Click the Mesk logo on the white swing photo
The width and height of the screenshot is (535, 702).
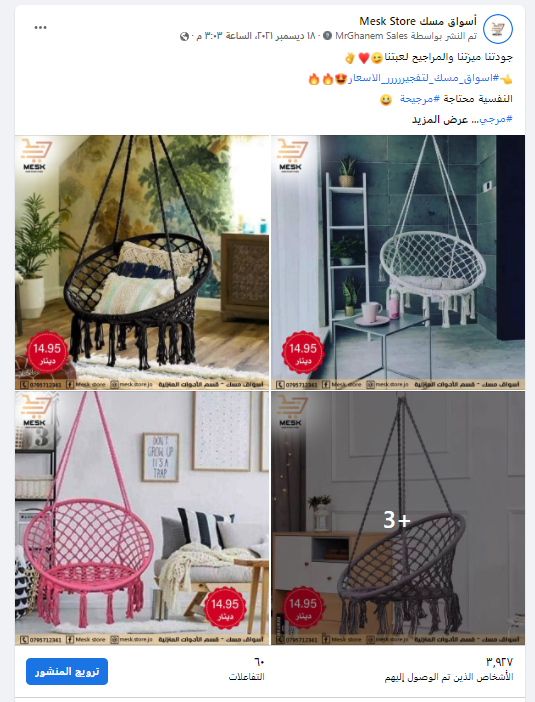(290, 155)
